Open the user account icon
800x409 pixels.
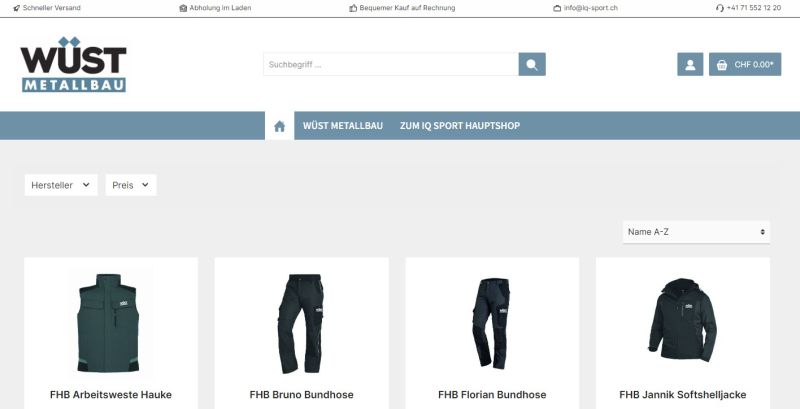tap(690, 64)
